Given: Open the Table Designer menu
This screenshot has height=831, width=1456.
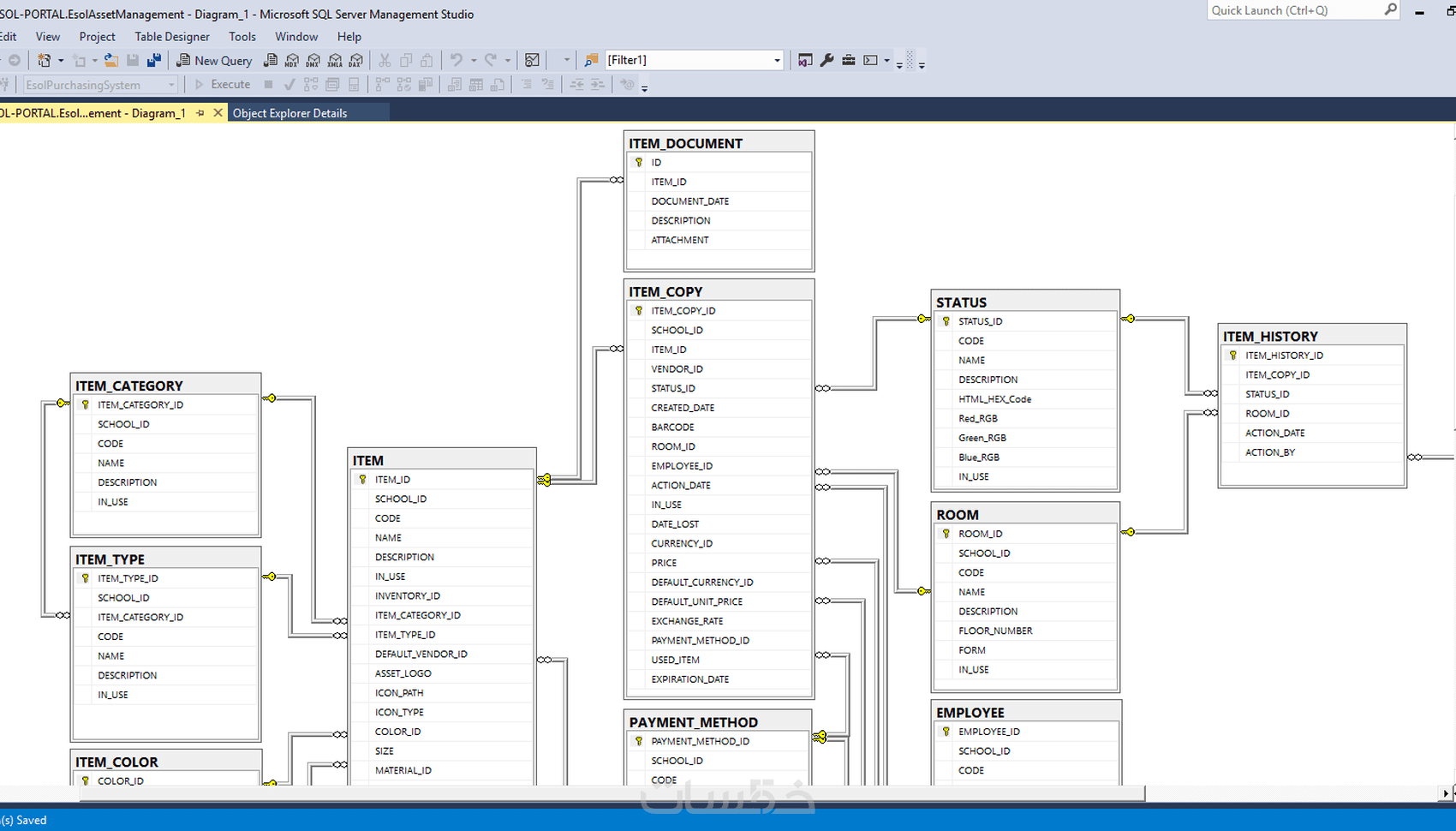Looking at the screenshot, I should pyautogui.click(x=171, y=36).
